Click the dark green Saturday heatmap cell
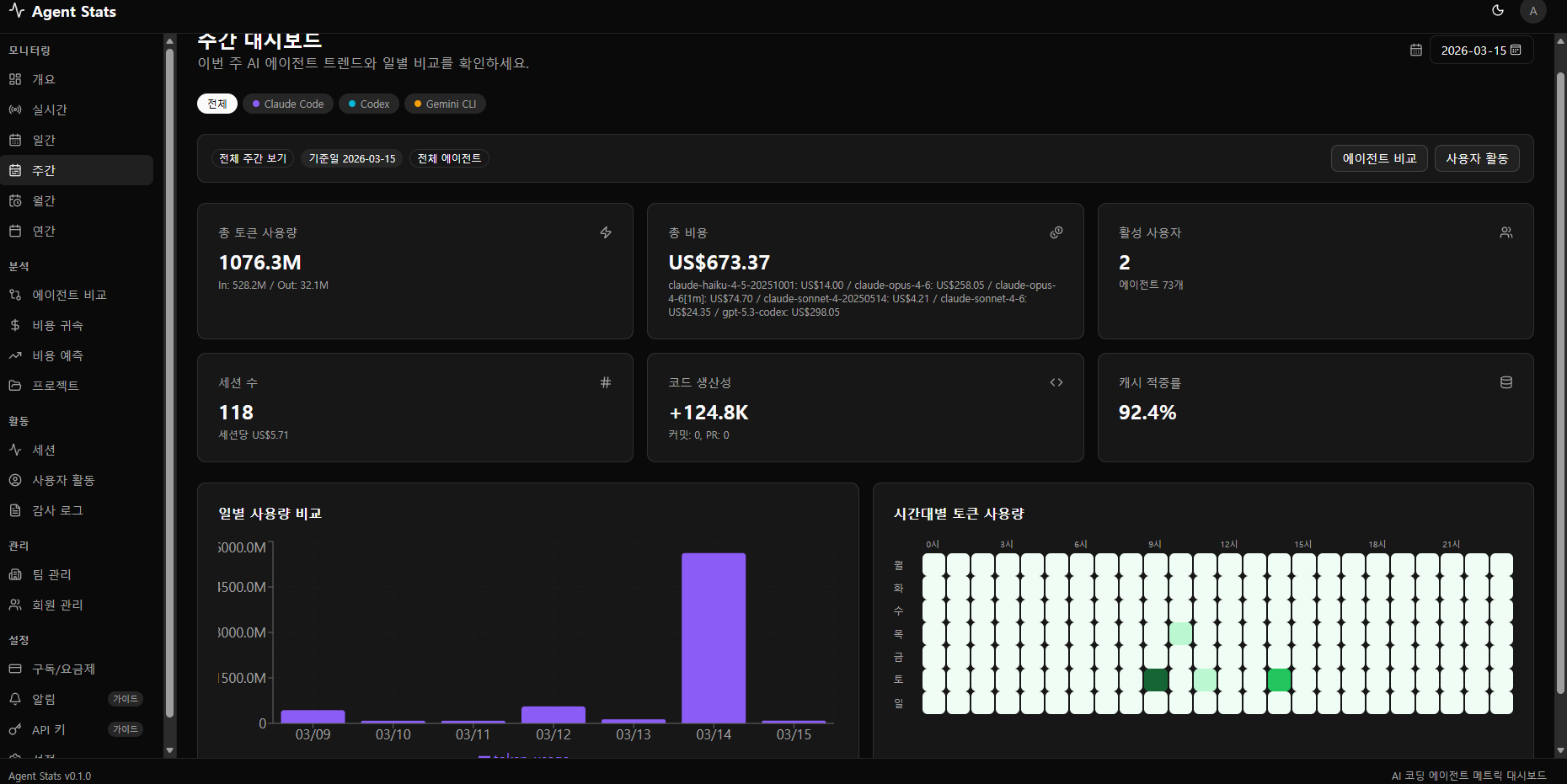The width and height of the screenshot is (1567, 784). coord(1156,680)
